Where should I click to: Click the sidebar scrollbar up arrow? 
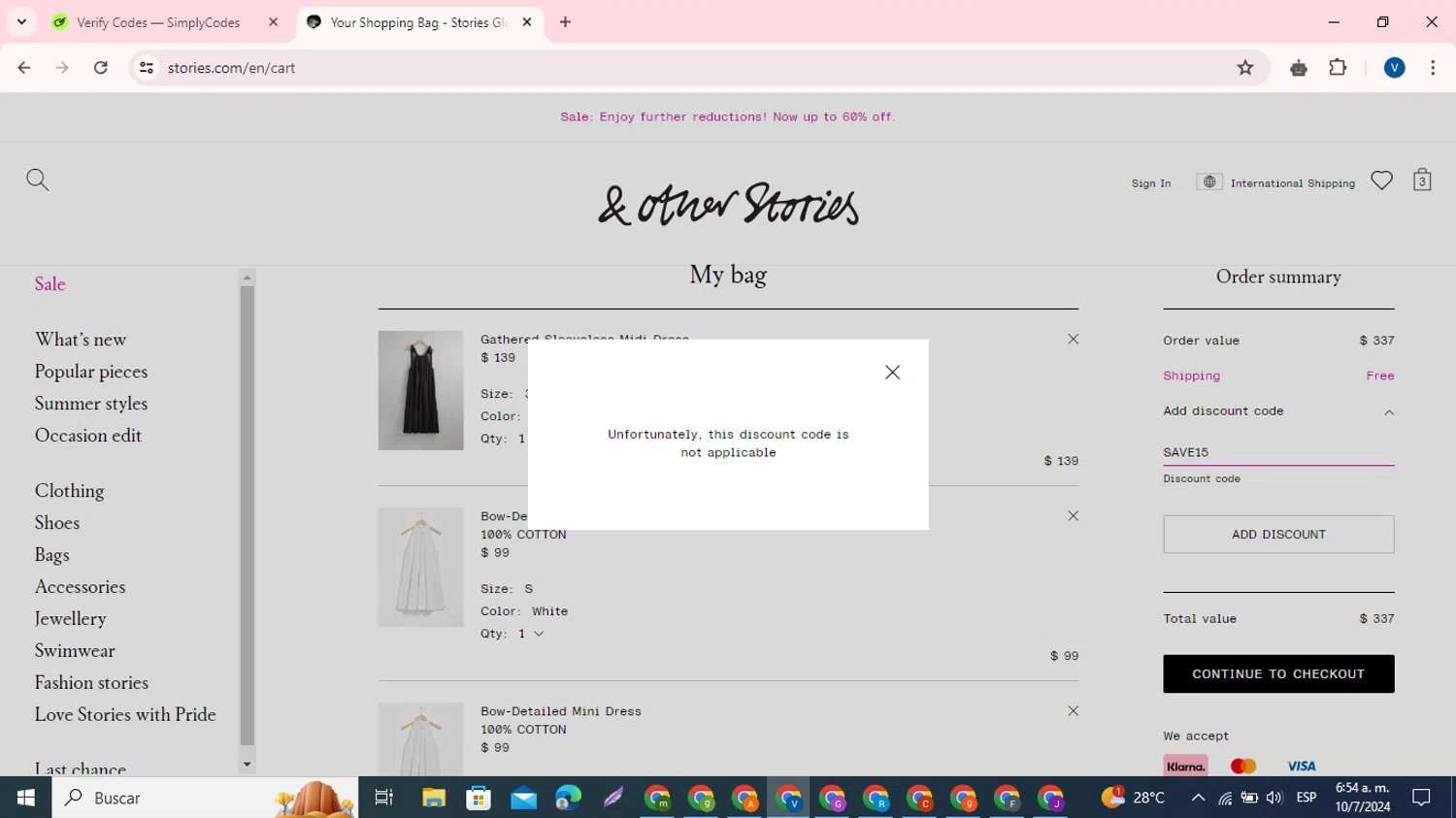point(247,278)
